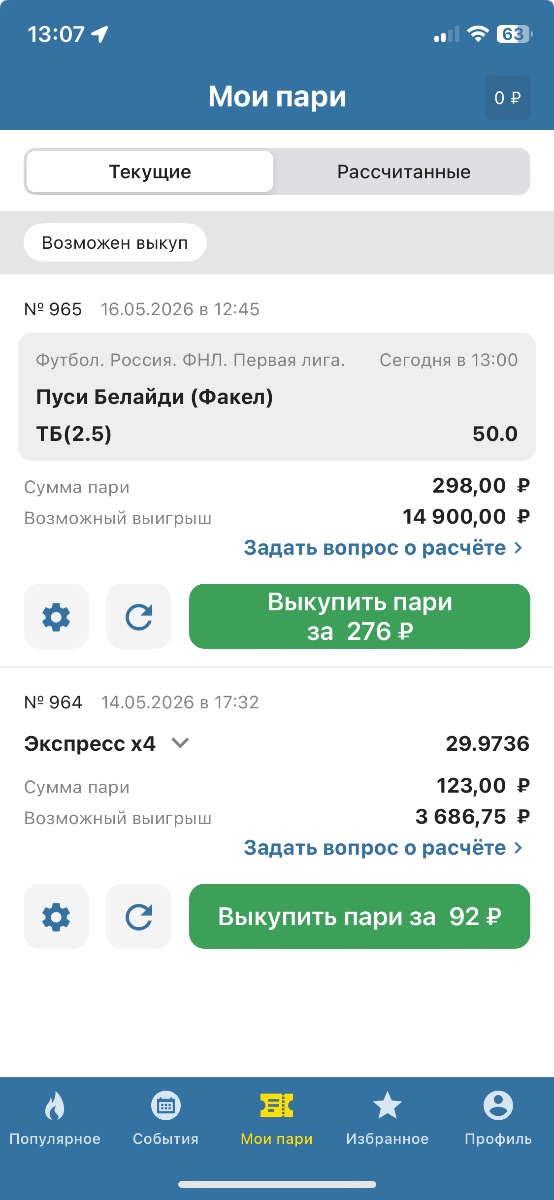Tap the battery indicator in status bar
This screenshot has height=1200, width=554.
[x=513, y=34]
